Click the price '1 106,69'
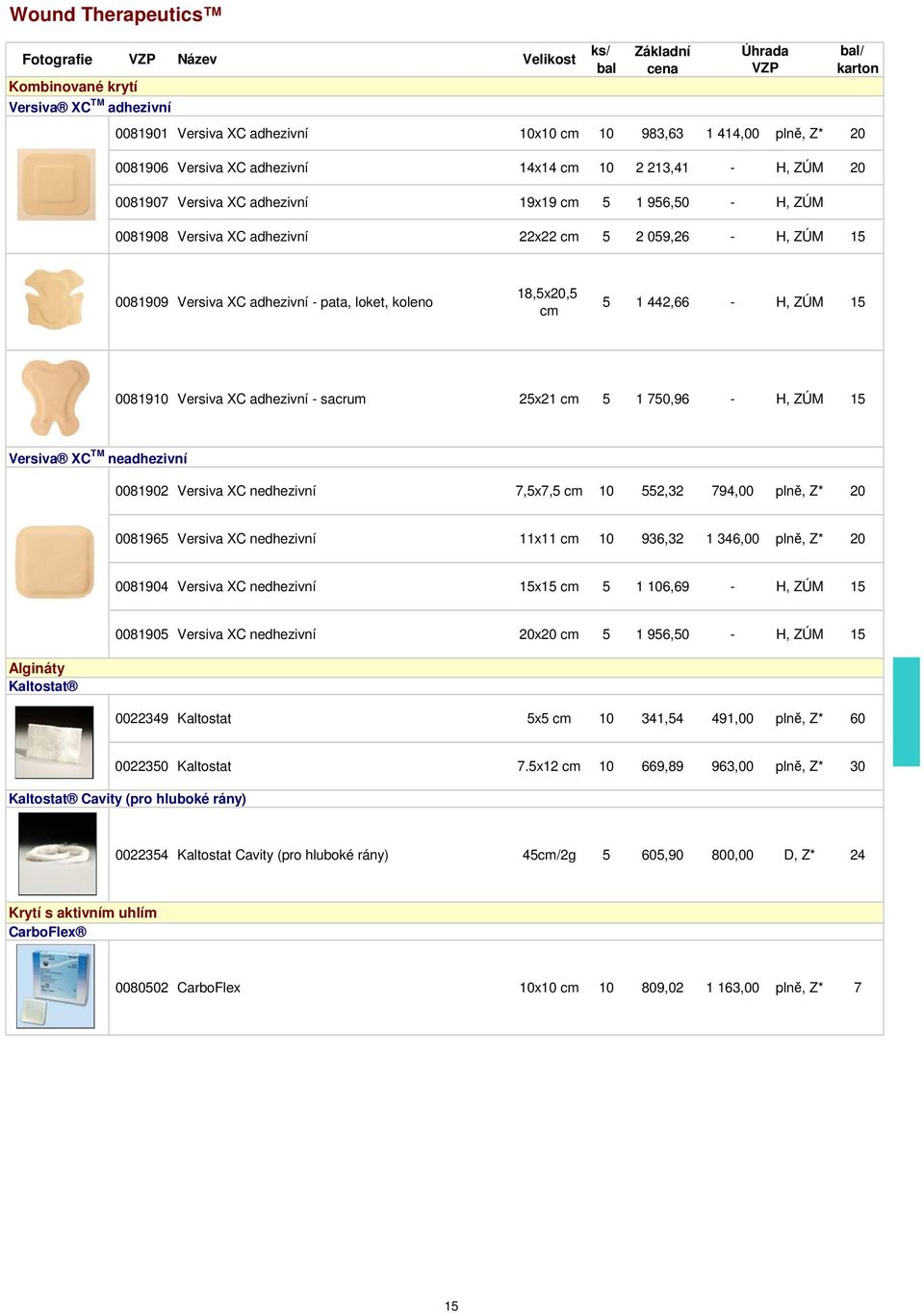 662,586
